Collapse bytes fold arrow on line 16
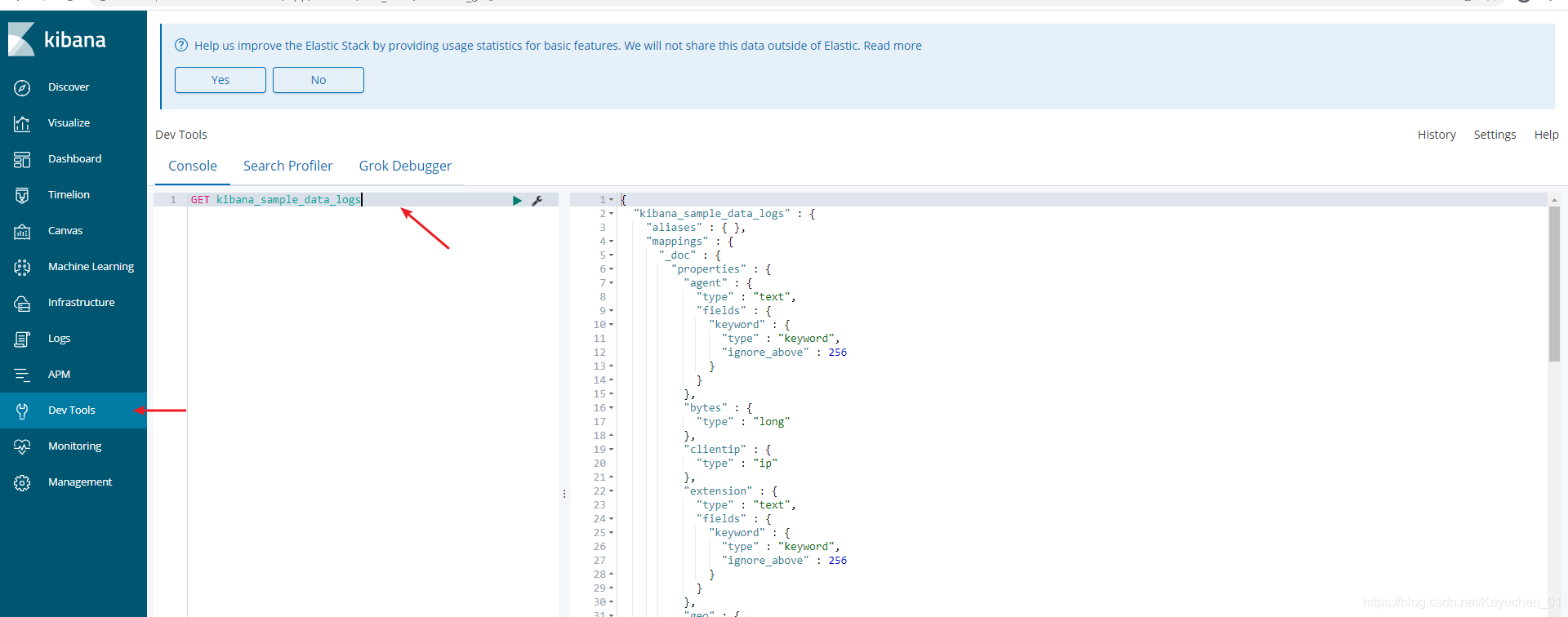Viewport: 1568px width, 617px height. pos(611,408)
